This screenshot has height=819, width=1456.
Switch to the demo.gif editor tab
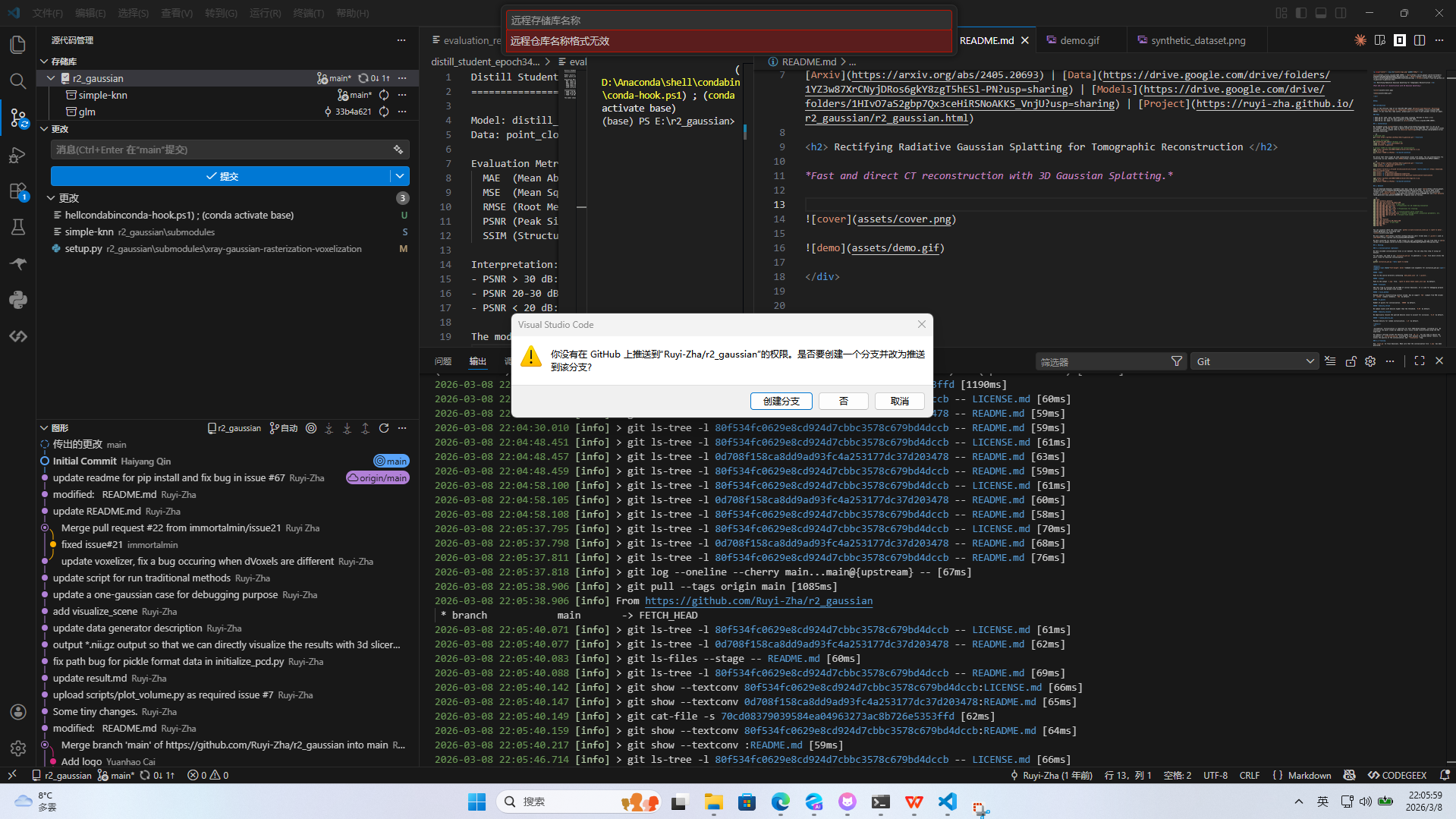pos(1079,40)
